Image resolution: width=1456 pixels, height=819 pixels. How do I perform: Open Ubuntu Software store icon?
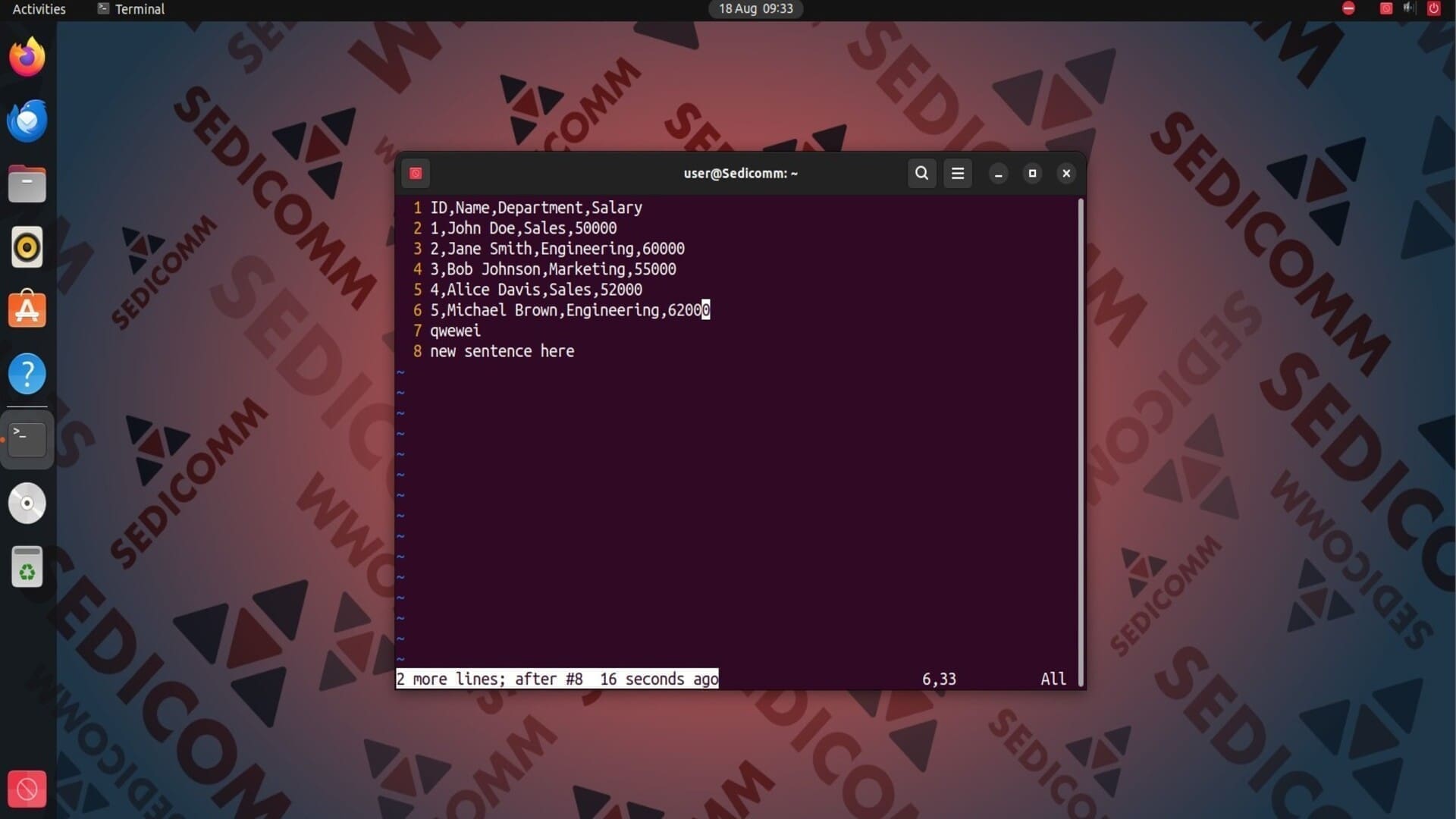pos(27,310)
